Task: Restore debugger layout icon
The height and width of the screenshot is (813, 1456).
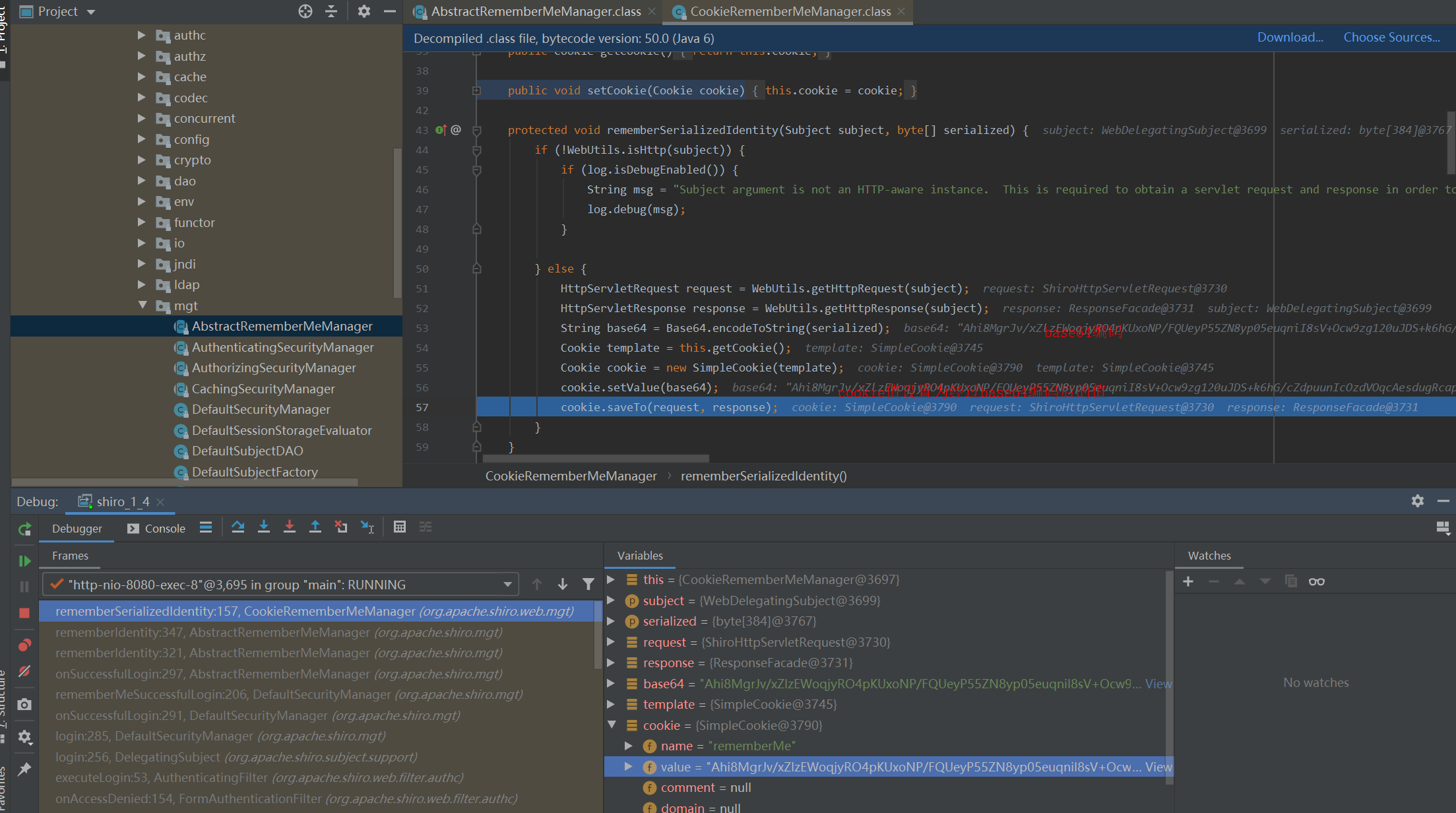Action: pos(1443,528)
